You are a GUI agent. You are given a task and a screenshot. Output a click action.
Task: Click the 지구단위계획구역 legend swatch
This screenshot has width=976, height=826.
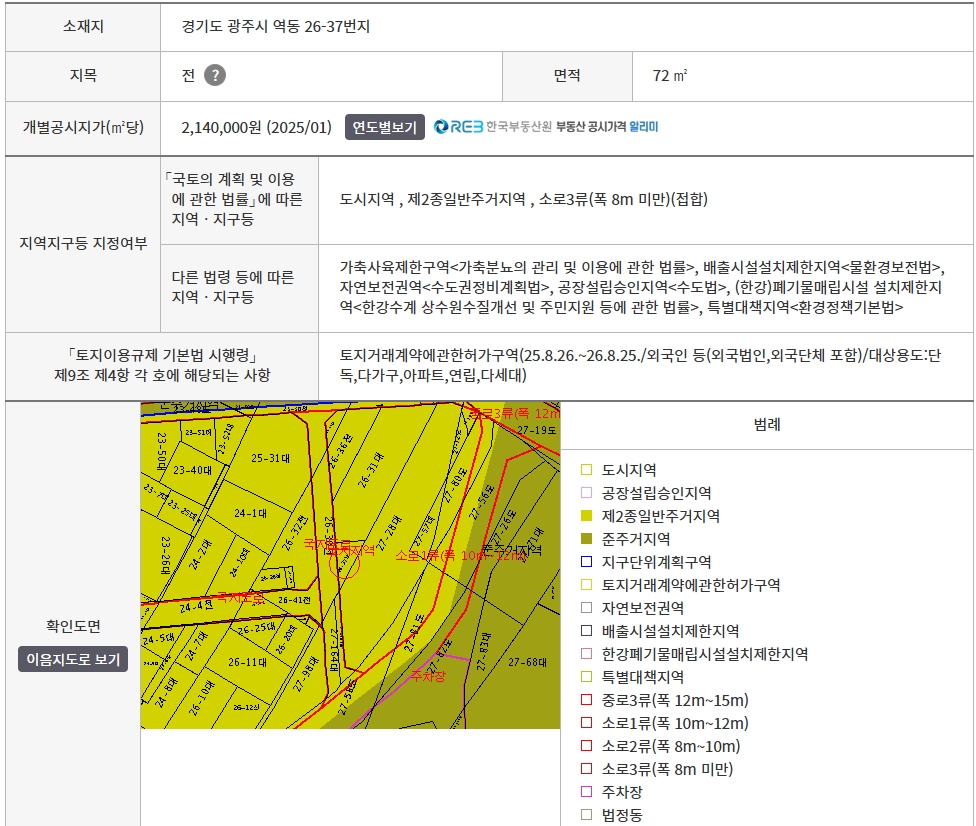(586, 561)
